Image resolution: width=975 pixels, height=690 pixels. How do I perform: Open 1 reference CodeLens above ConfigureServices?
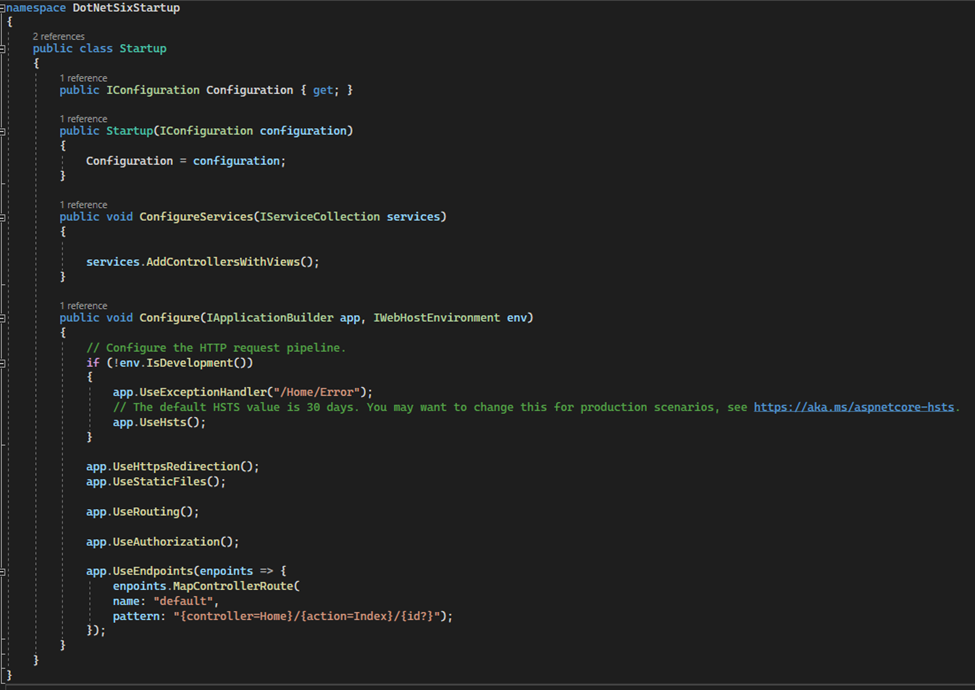[83, 205]
